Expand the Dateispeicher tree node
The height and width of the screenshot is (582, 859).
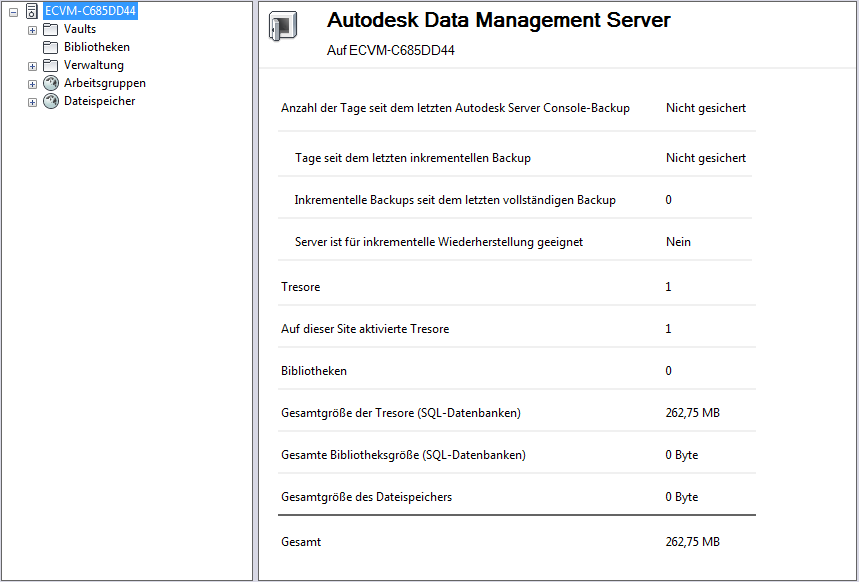pyautogui.click(x=32, y=102)
